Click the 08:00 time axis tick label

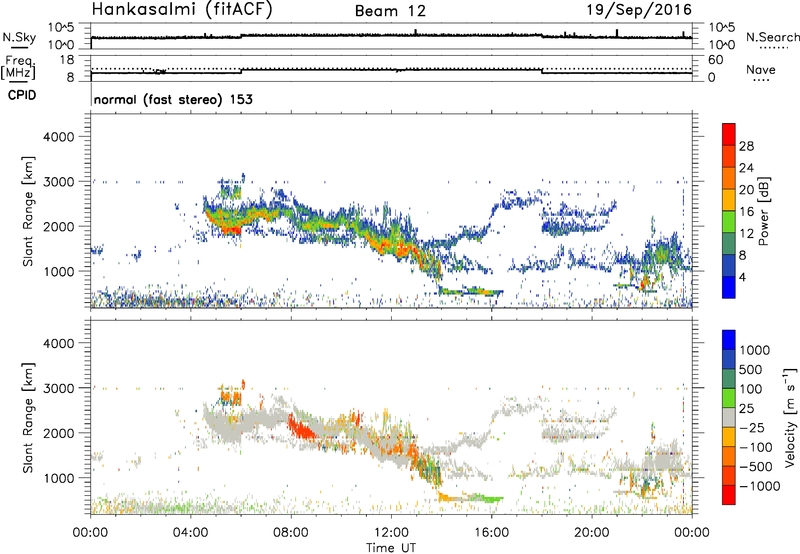click(x=291, y=533)
